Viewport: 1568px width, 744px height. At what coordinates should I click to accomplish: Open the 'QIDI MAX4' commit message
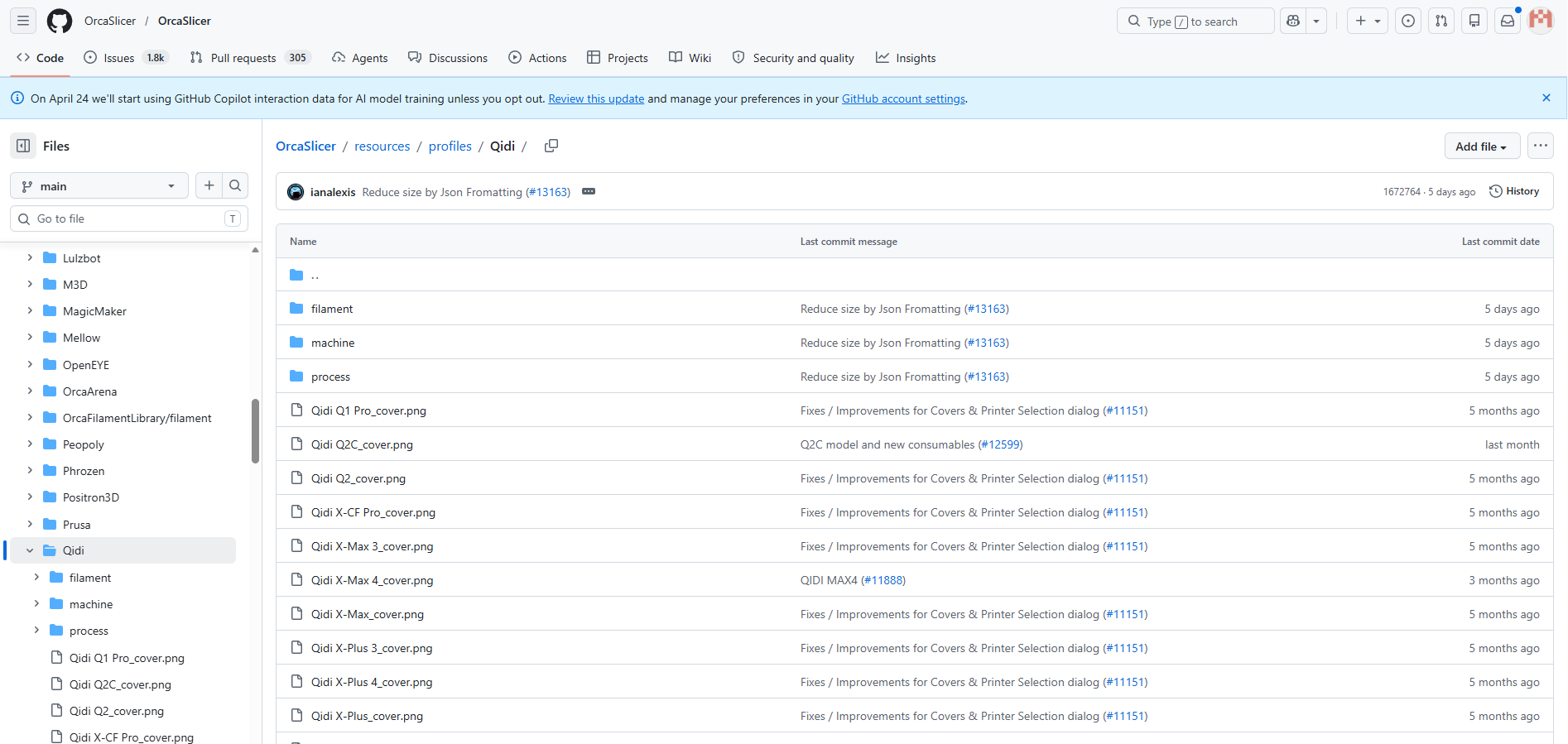point(829,580)
